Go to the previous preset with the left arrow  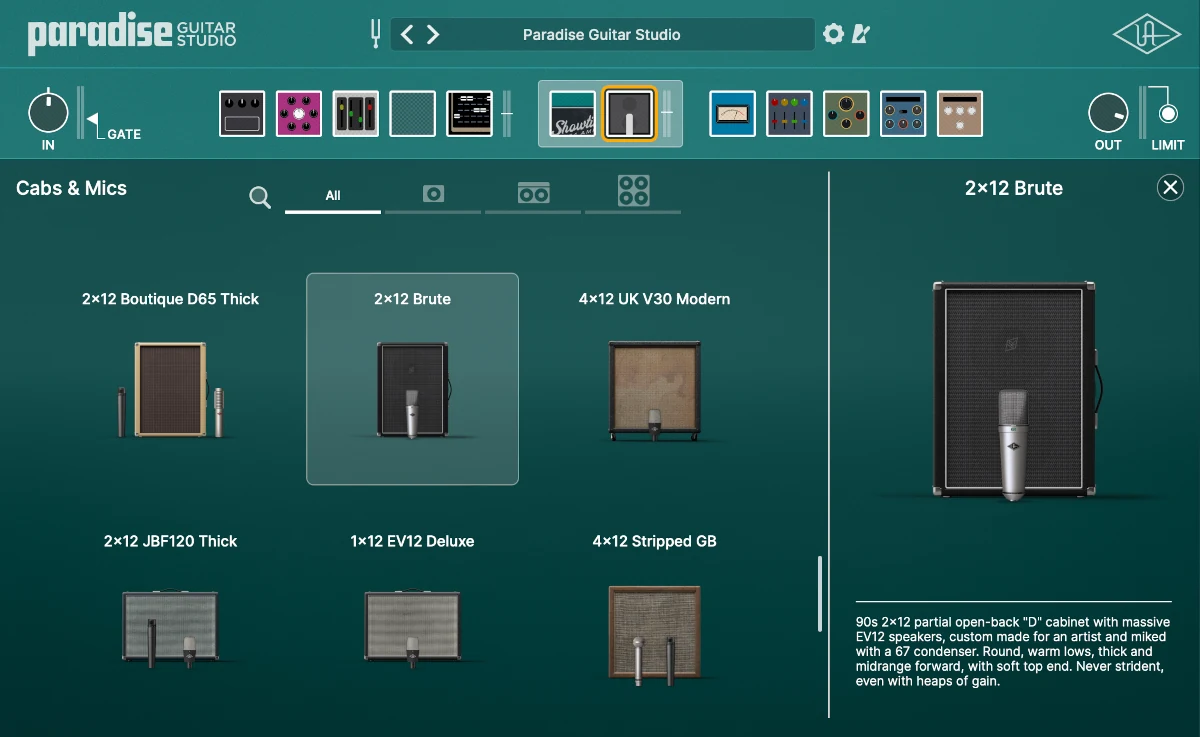(406, 33)
